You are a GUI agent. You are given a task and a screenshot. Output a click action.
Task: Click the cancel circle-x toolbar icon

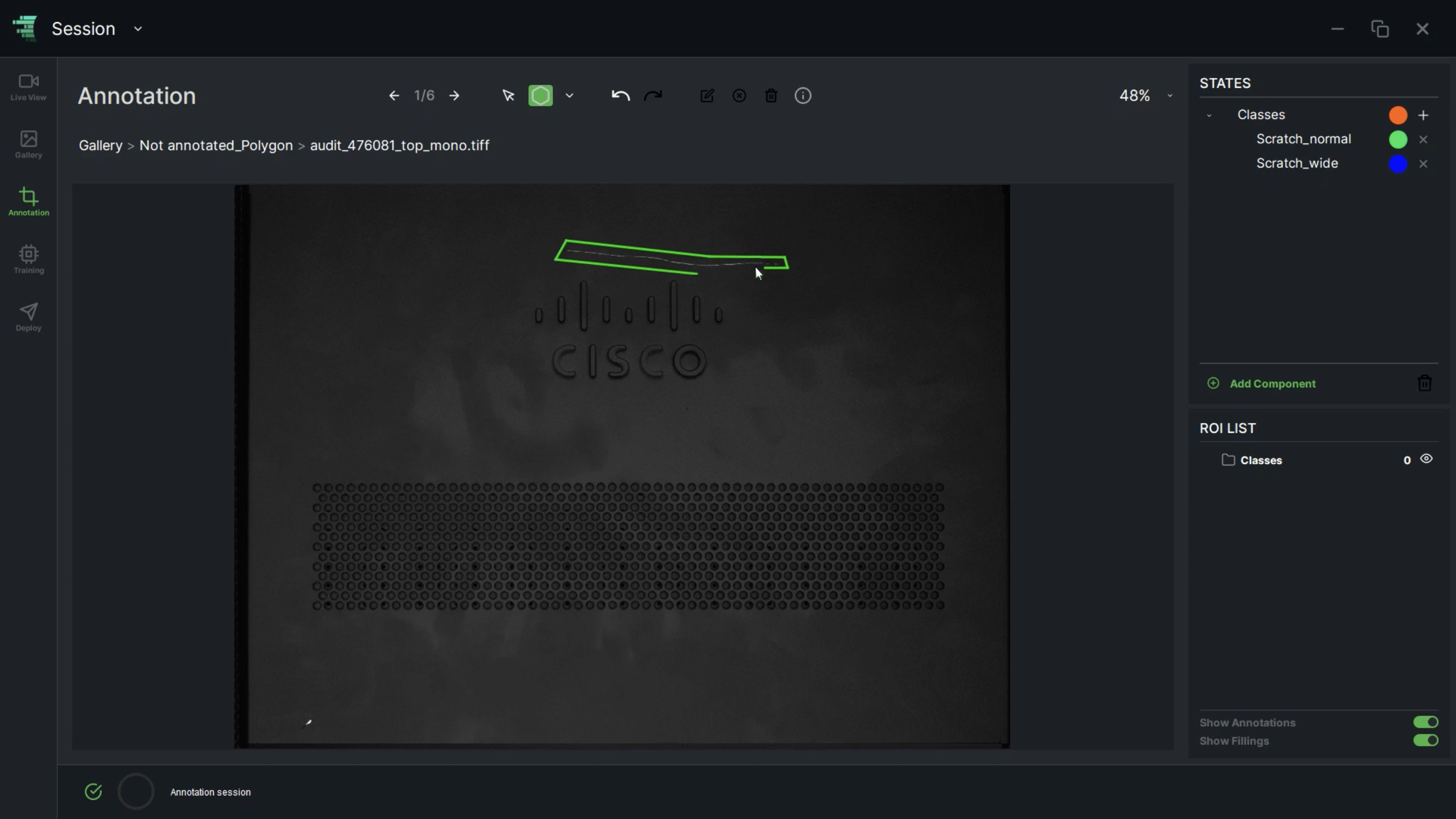(x=739, y=96)
